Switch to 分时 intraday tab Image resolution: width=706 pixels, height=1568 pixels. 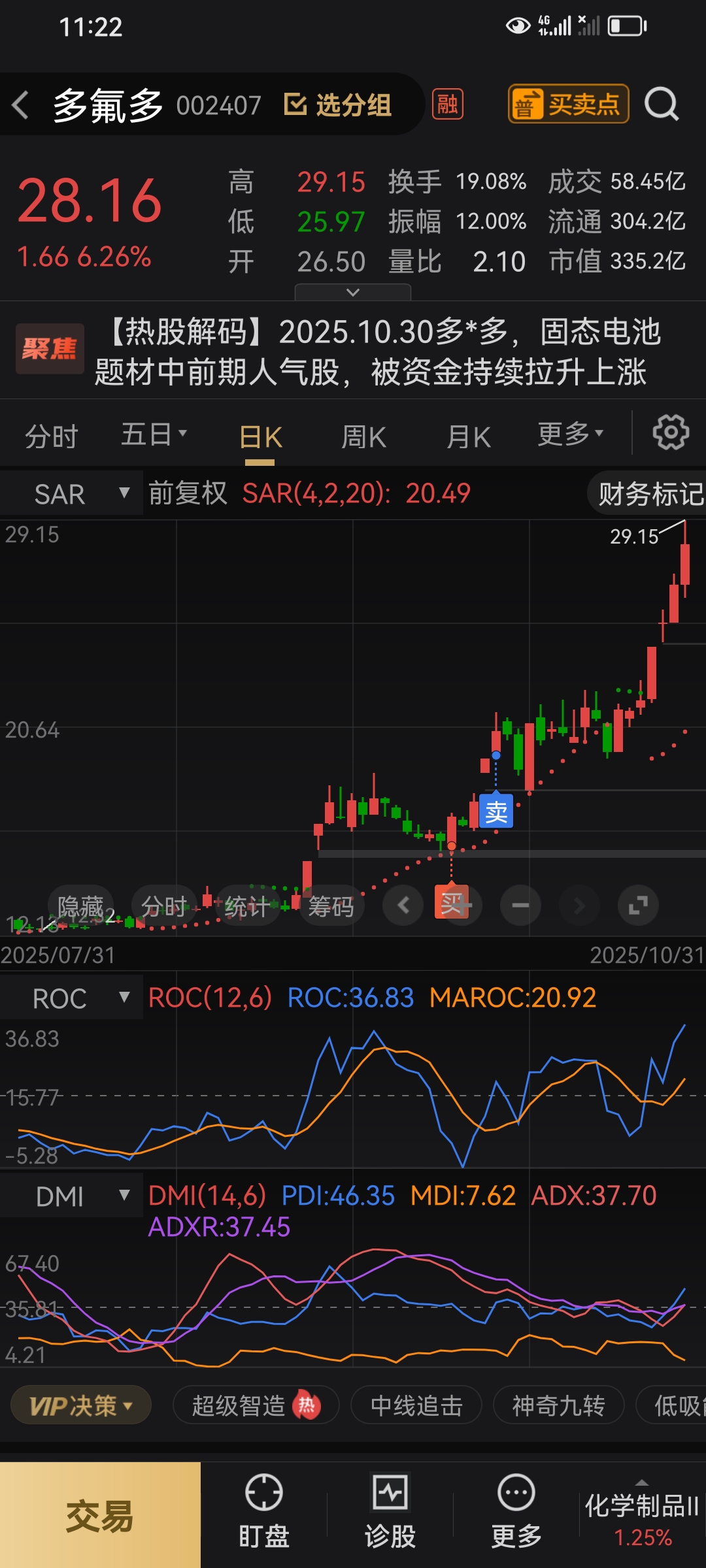click(x=51, y=436)
